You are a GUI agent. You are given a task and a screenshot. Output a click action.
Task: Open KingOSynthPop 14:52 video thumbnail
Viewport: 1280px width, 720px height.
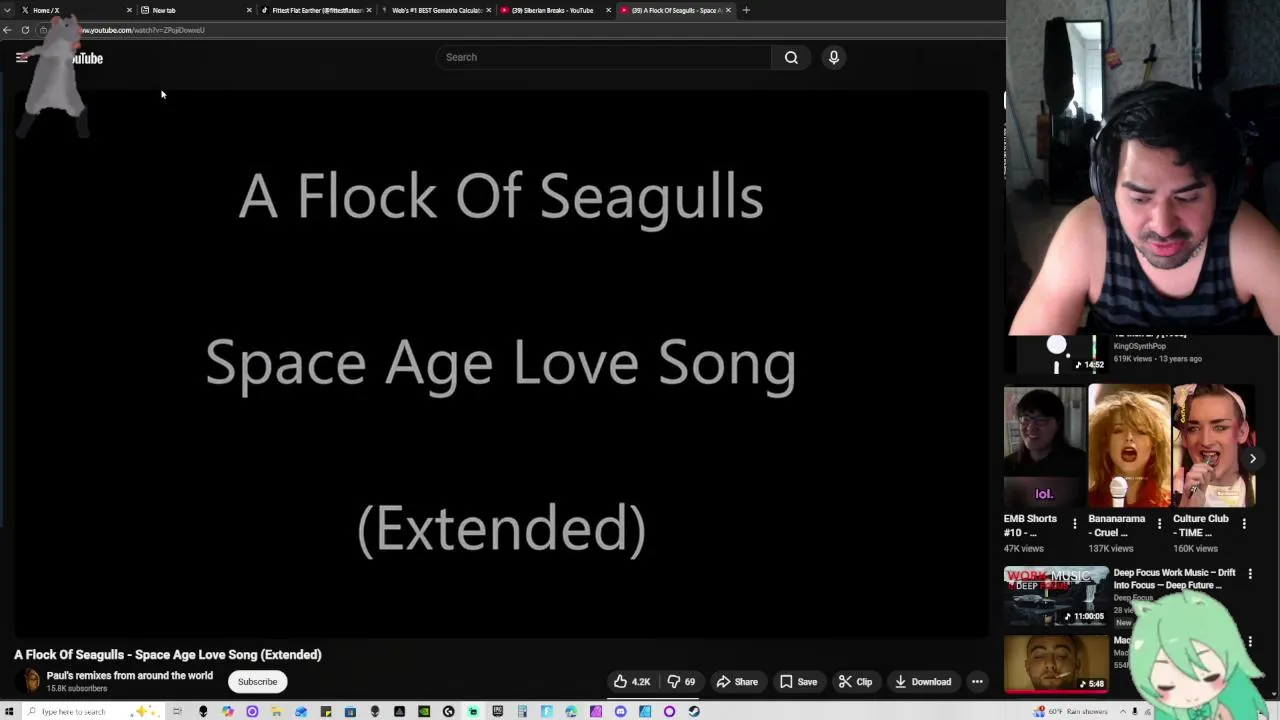pyautogui.click(x=1055, y=354)
